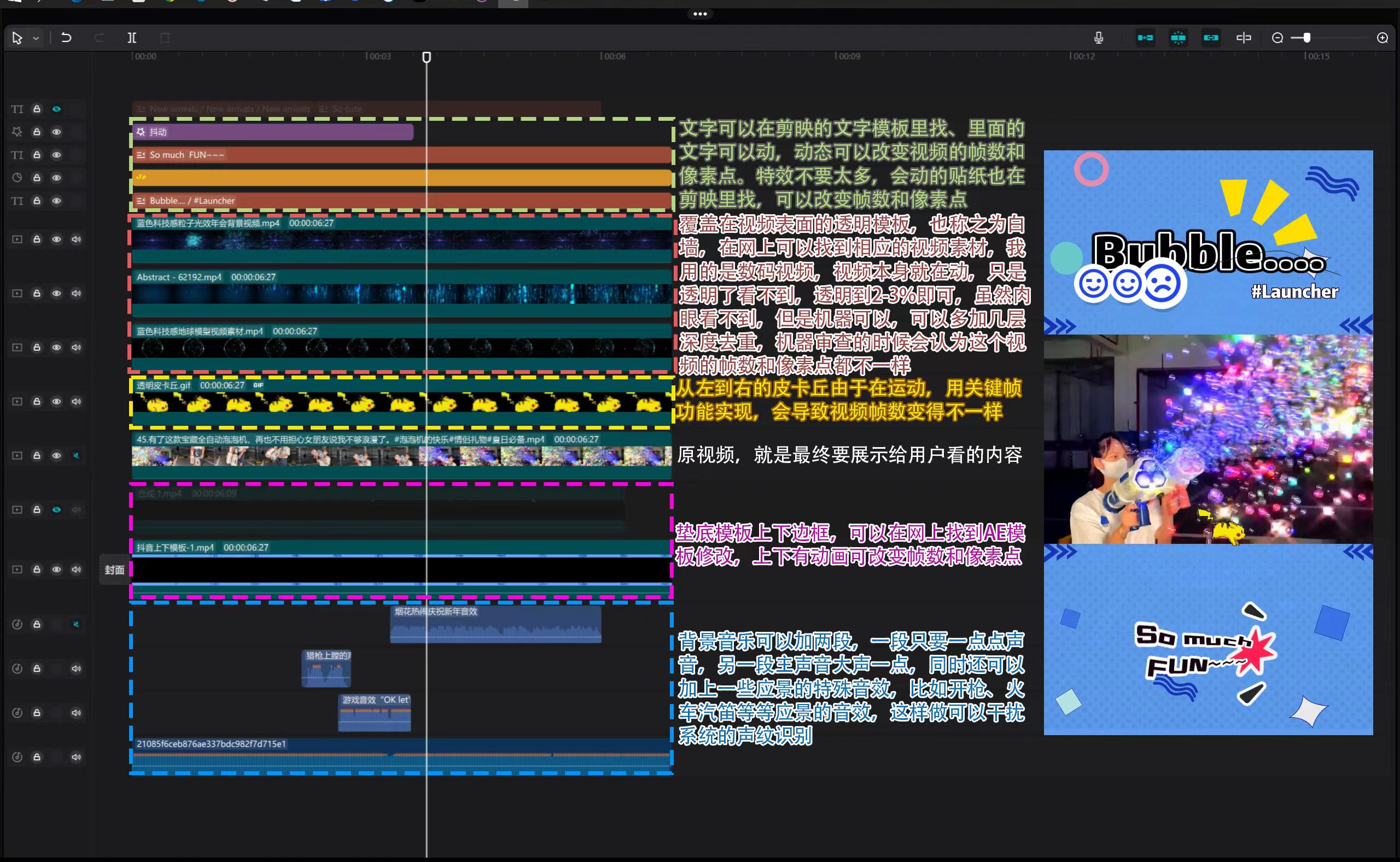The image size is (1400, 862).
Task: Toggle clip linkage button
Action: click(1211, 38)
